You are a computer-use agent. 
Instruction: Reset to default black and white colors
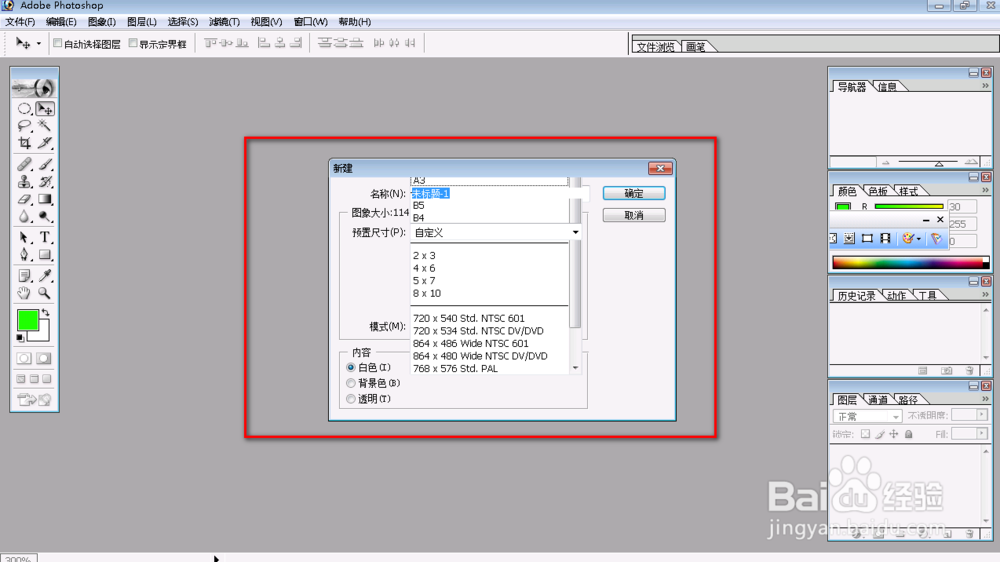point(20,337)
